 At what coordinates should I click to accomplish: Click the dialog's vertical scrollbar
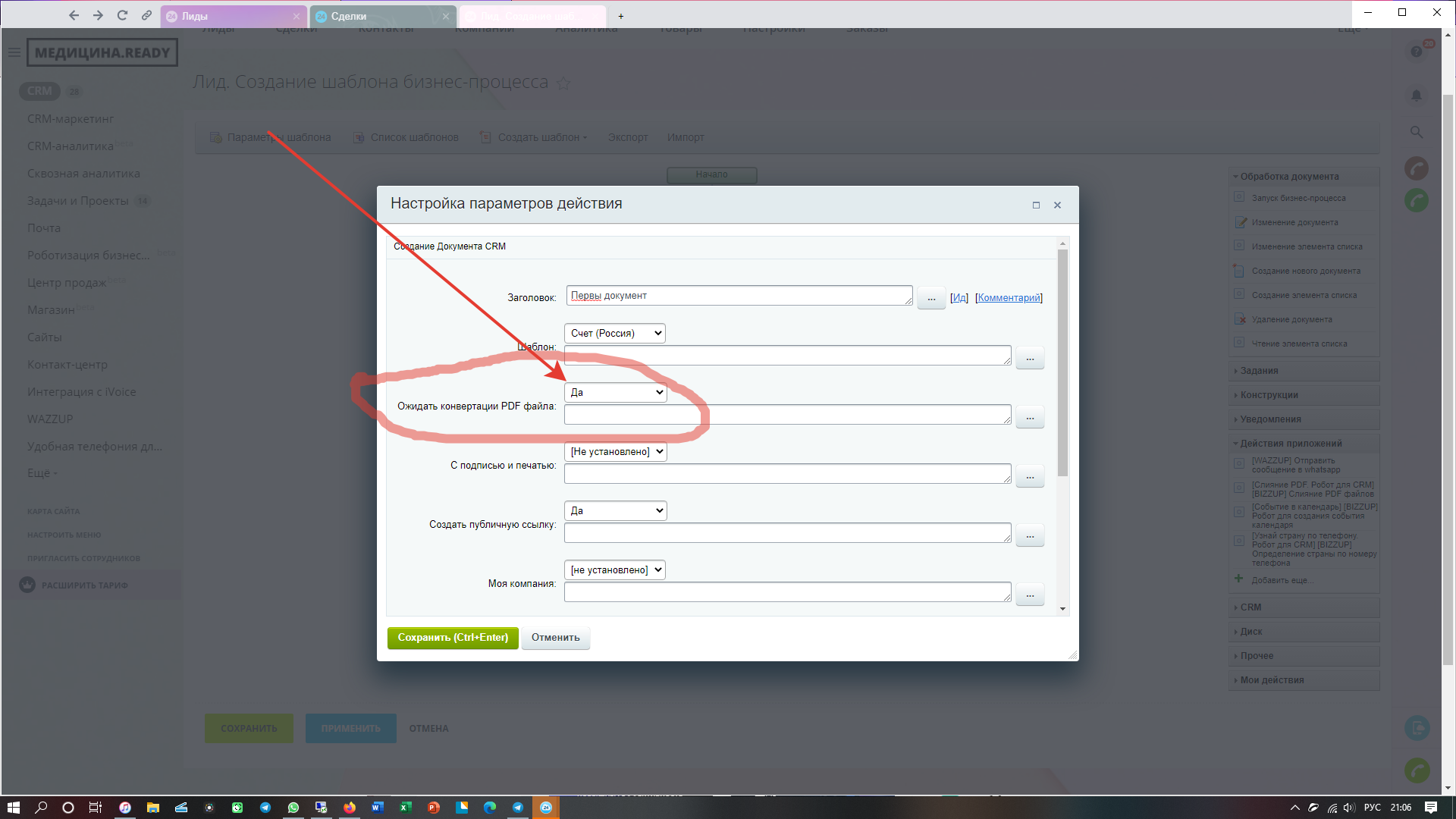pyautogui.click(x=1062, y=364)
